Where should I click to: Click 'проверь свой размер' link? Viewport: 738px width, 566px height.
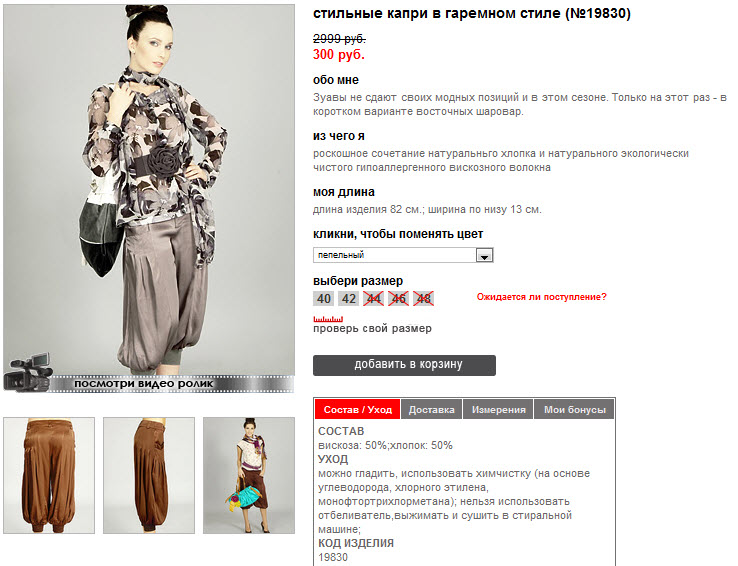(x=372, y=328)
